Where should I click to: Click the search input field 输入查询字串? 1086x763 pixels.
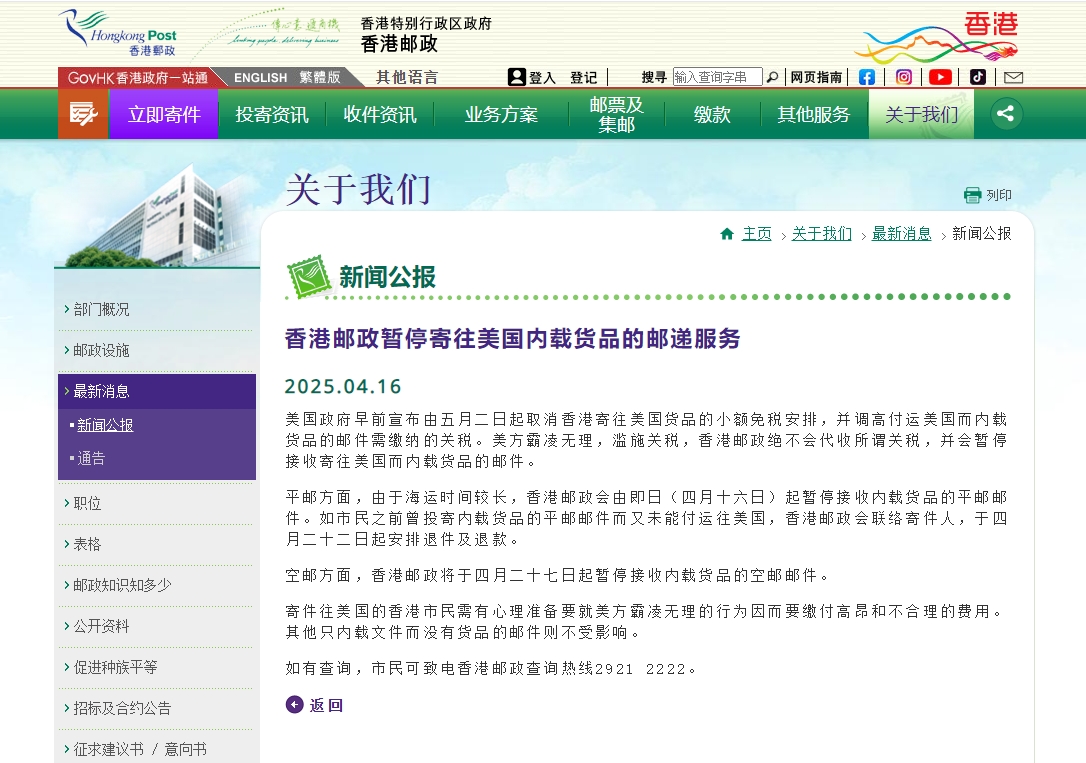click(717, 76)
